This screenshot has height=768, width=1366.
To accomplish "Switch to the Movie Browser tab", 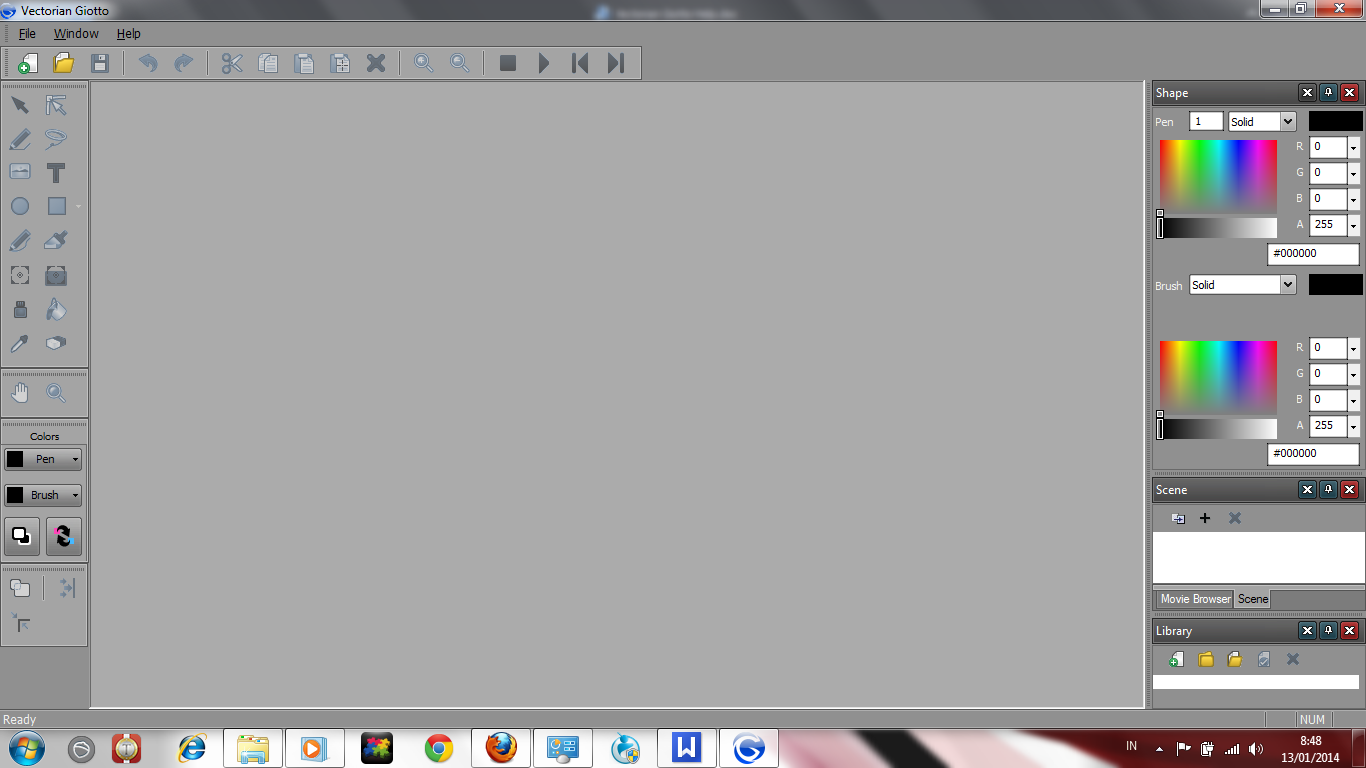I will (x=1194, y=599).
